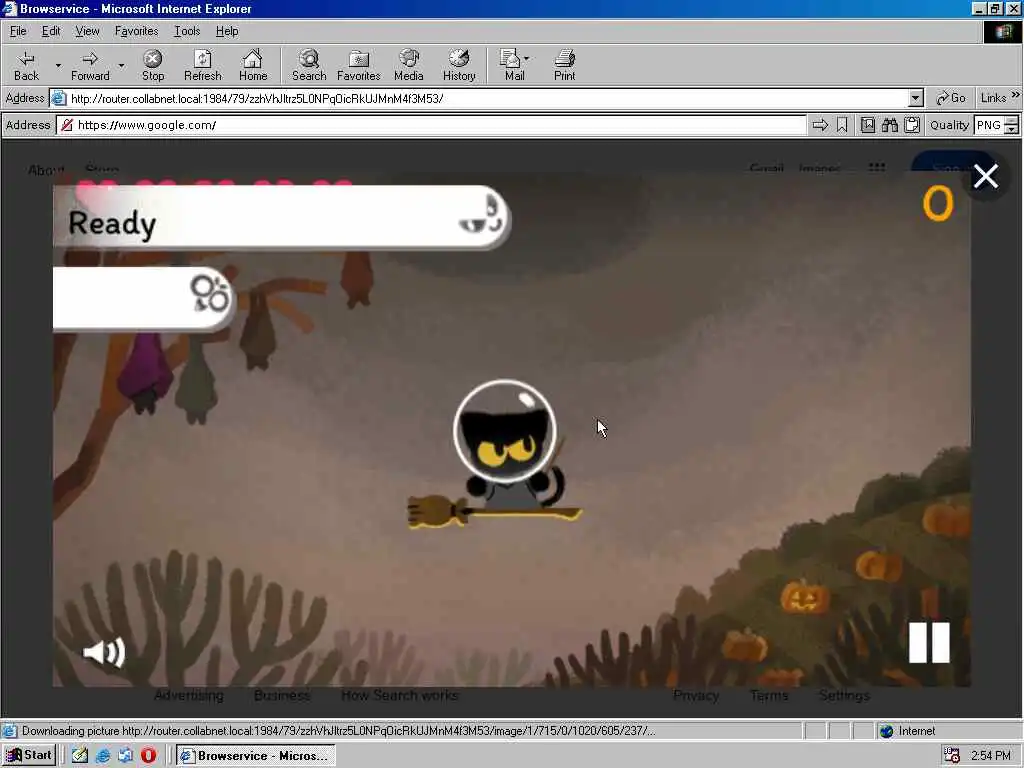Click the dimmed Business footer link
Screen dimensions: 1024x768
tap(281, 696)
